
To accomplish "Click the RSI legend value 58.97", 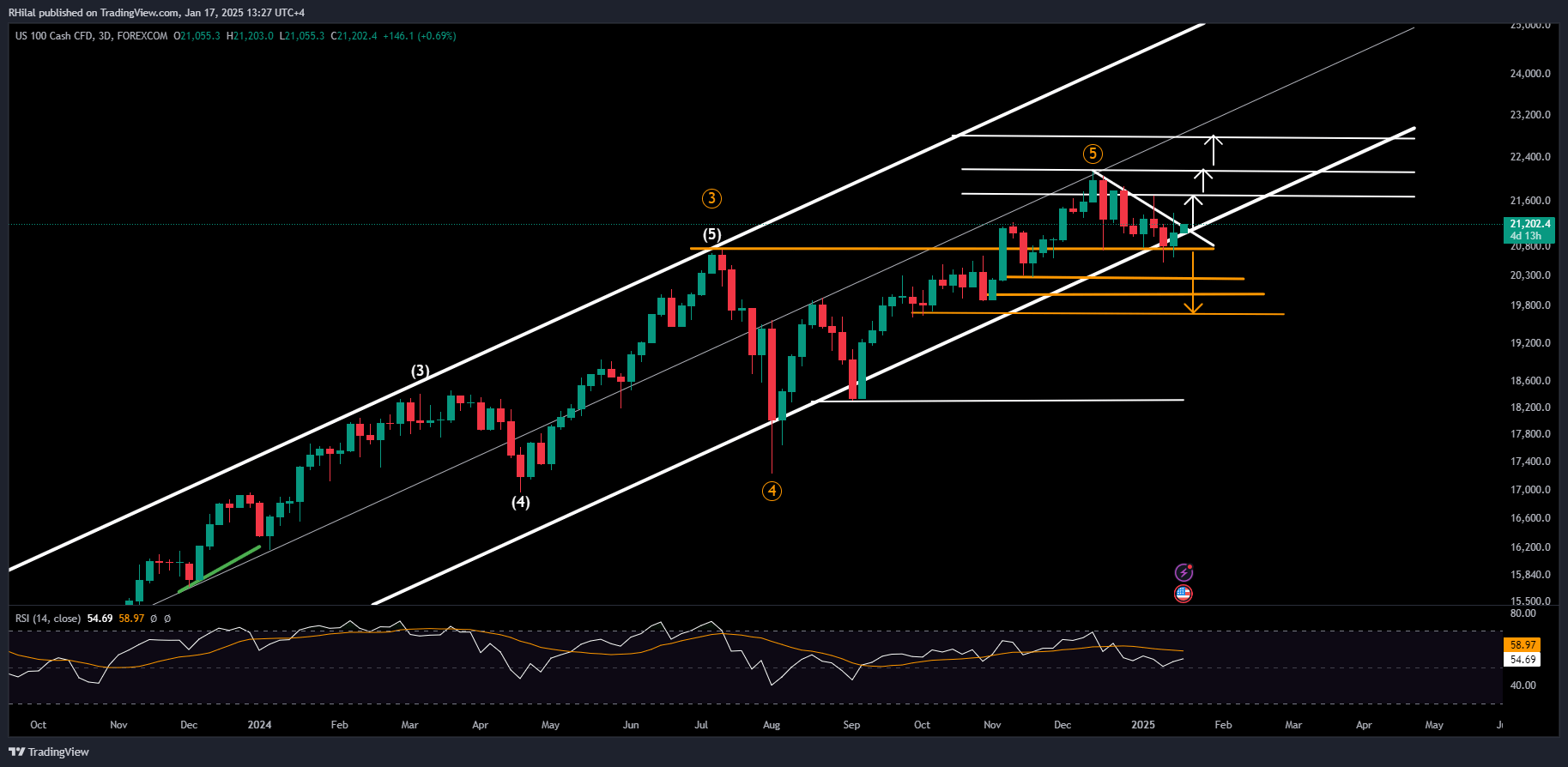I will pyautogui.click(x=131, y=619).
